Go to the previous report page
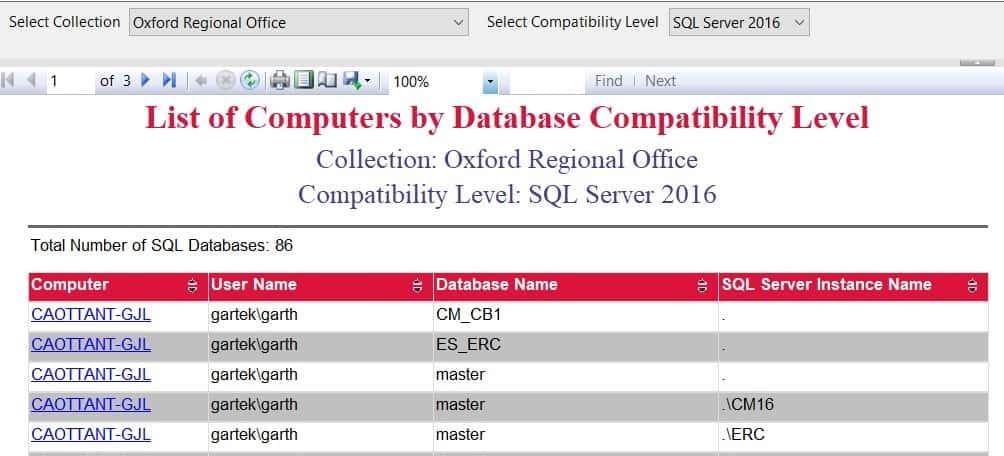 (31, 81)
